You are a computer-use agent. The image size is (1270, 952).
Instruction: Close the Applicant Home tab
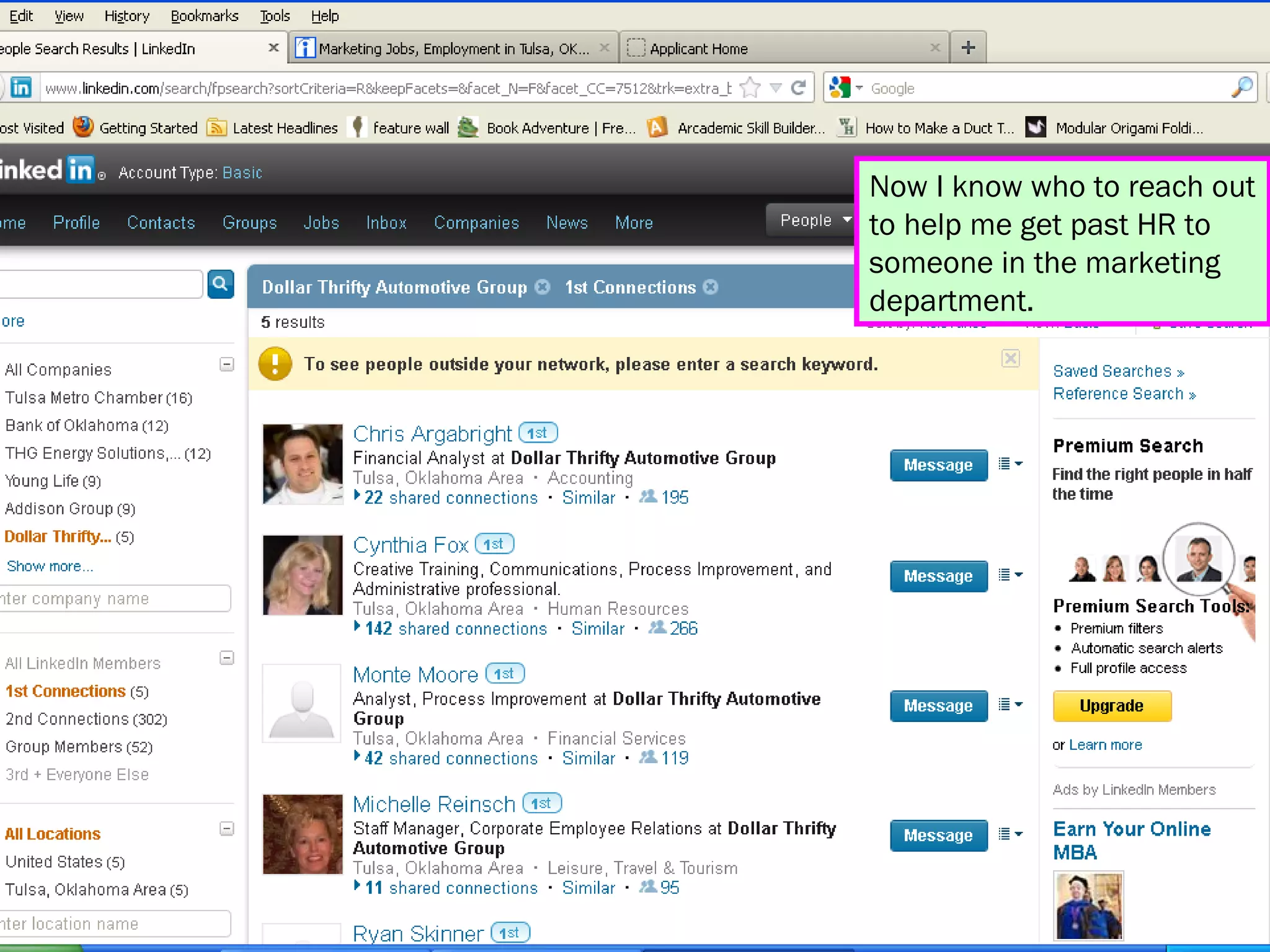[x=935, y=48]
